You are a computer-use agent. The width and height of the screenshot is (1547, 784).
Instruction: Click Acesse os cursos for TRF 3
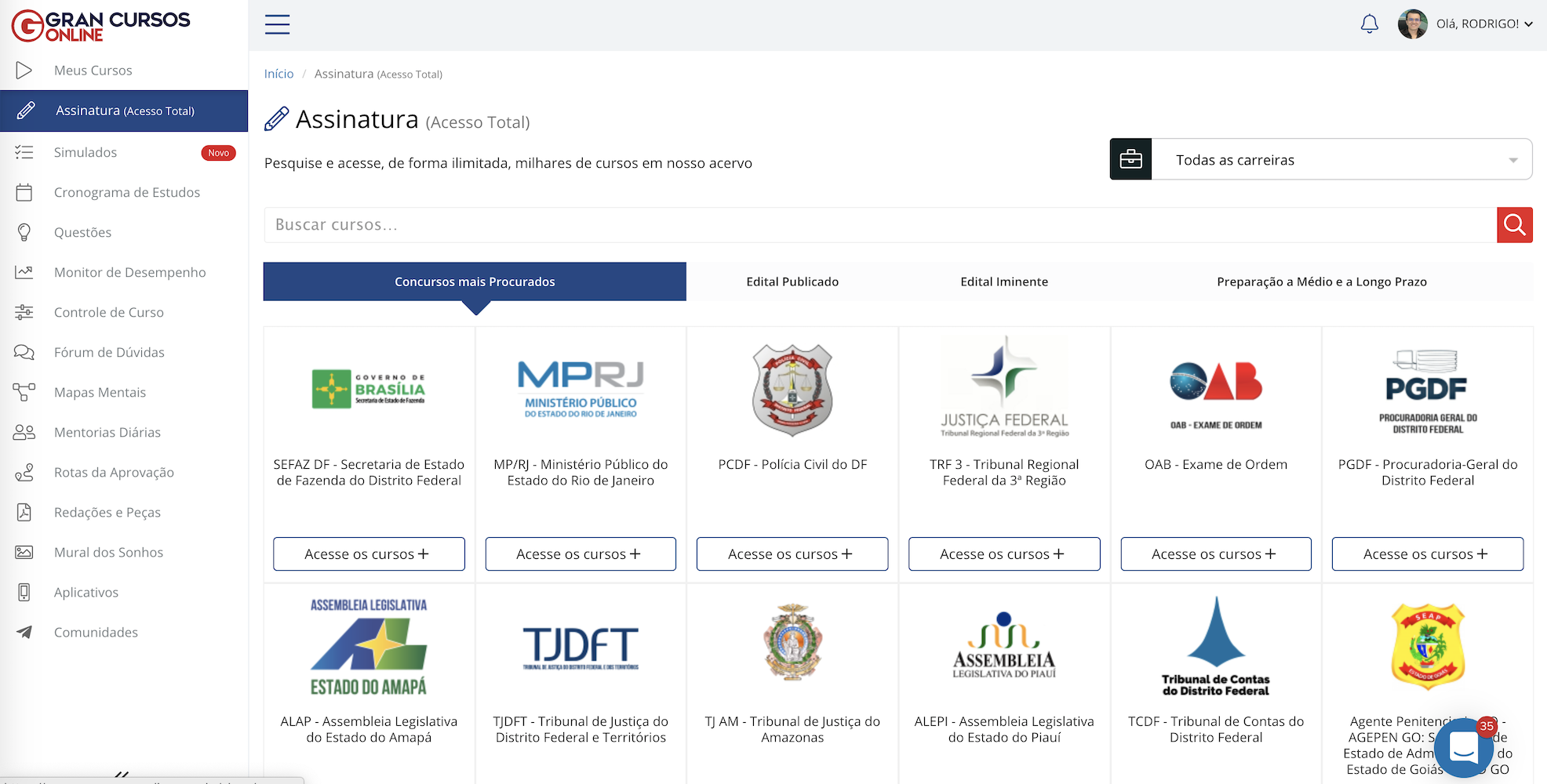tap(1004, 554)
